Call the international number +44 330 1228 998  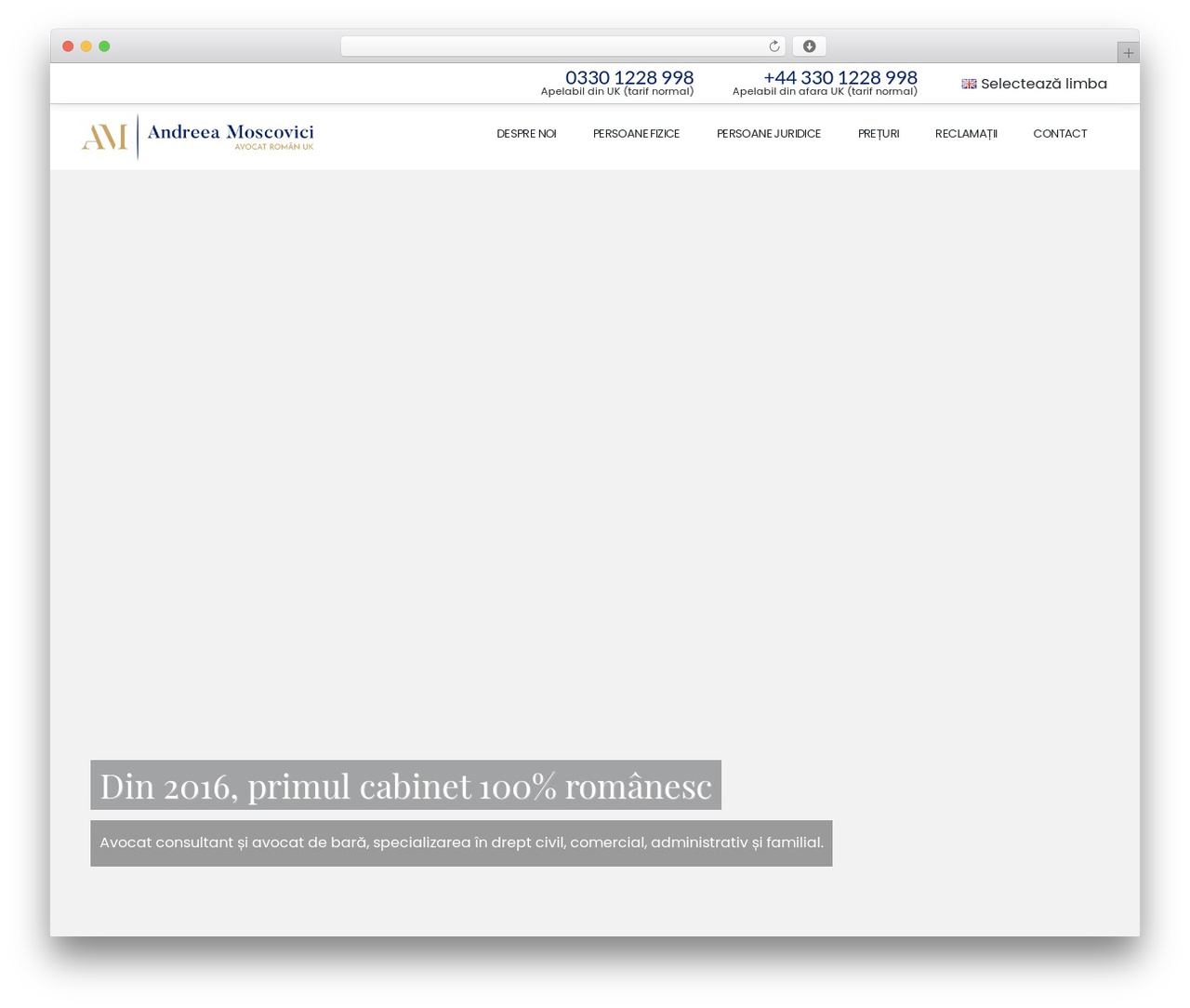pyautogui.click(x=840, y=77)
